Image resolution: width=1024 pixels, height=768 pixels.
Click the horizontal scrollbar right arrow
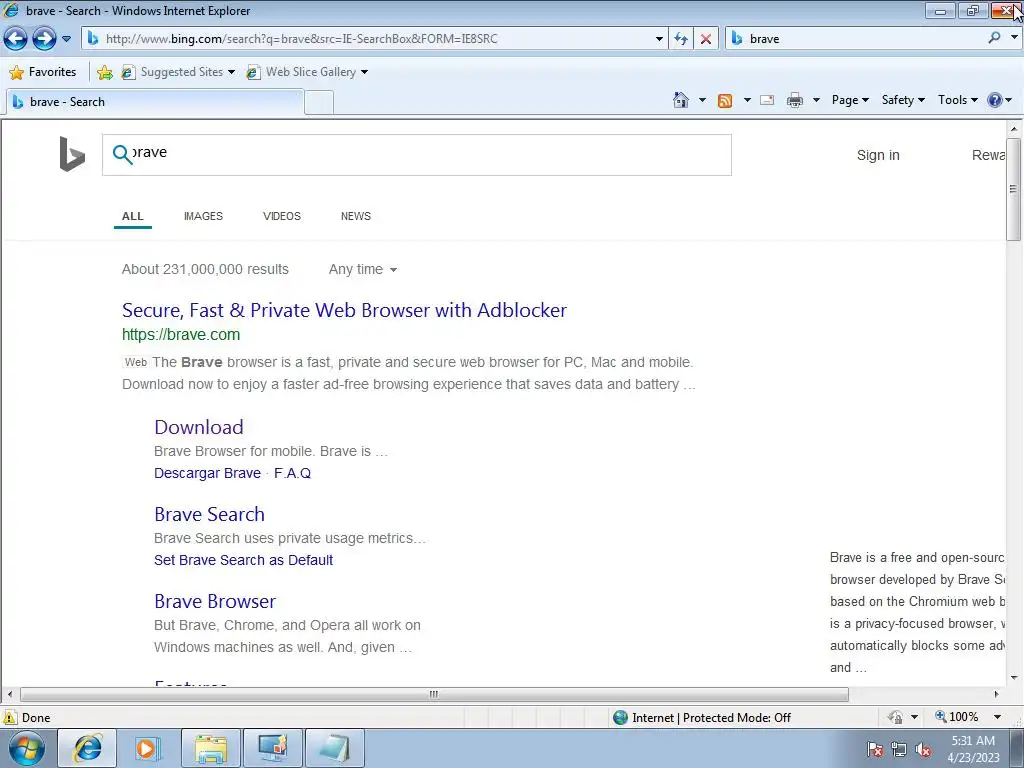(x=997, y=694)
